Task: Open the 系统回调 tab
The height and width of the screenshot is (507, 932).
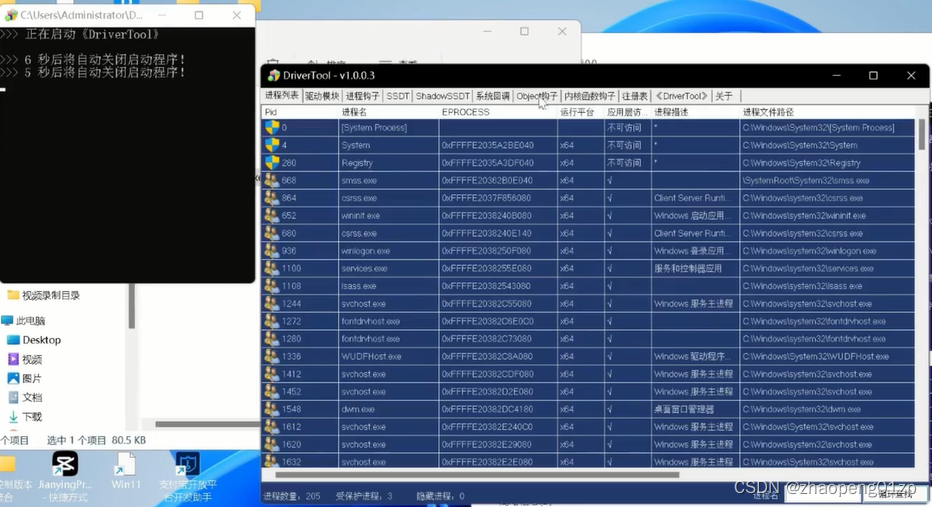Action: tap(493, 96)
